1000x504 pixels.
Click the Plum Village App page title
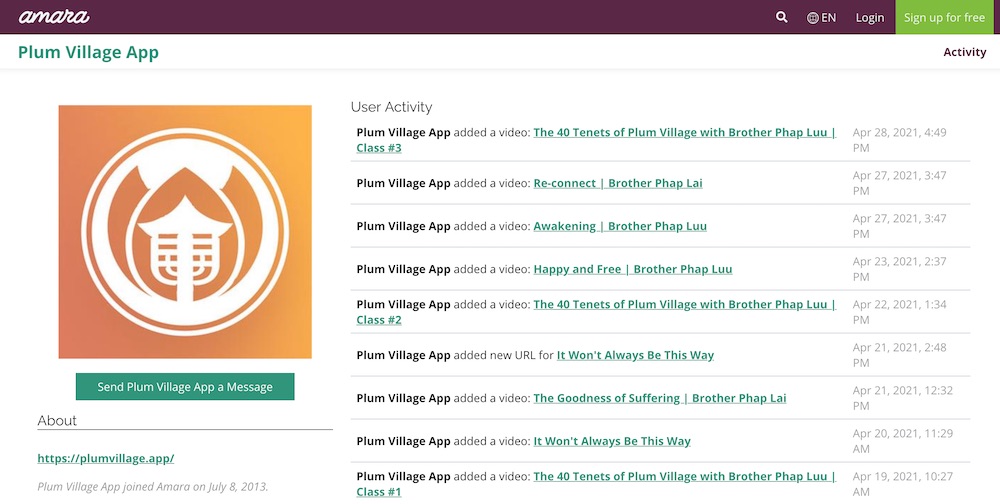pos(88,52)
